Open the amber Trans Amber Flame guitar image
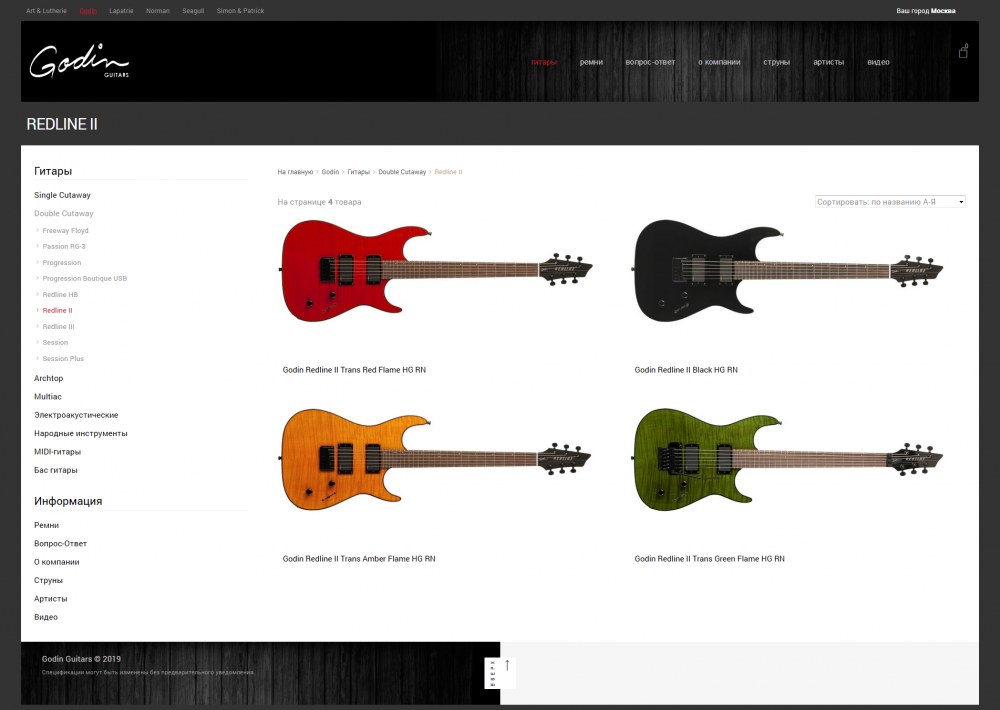1000x710 pixels. (x=436, y=459)
